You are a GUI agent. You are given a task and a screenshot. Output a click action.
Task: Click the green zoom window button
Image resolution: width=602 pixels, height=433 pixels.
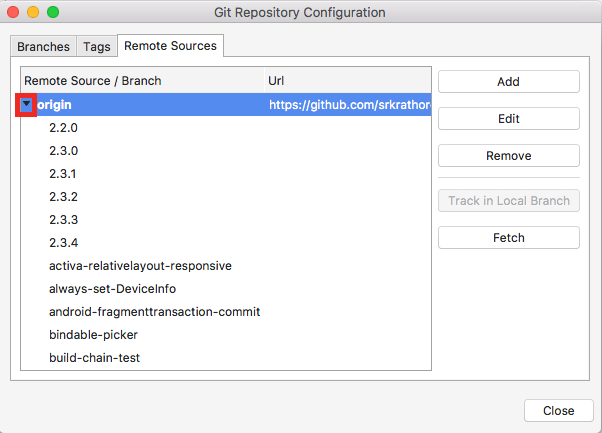pyautogui.click(x=53, y=13)
